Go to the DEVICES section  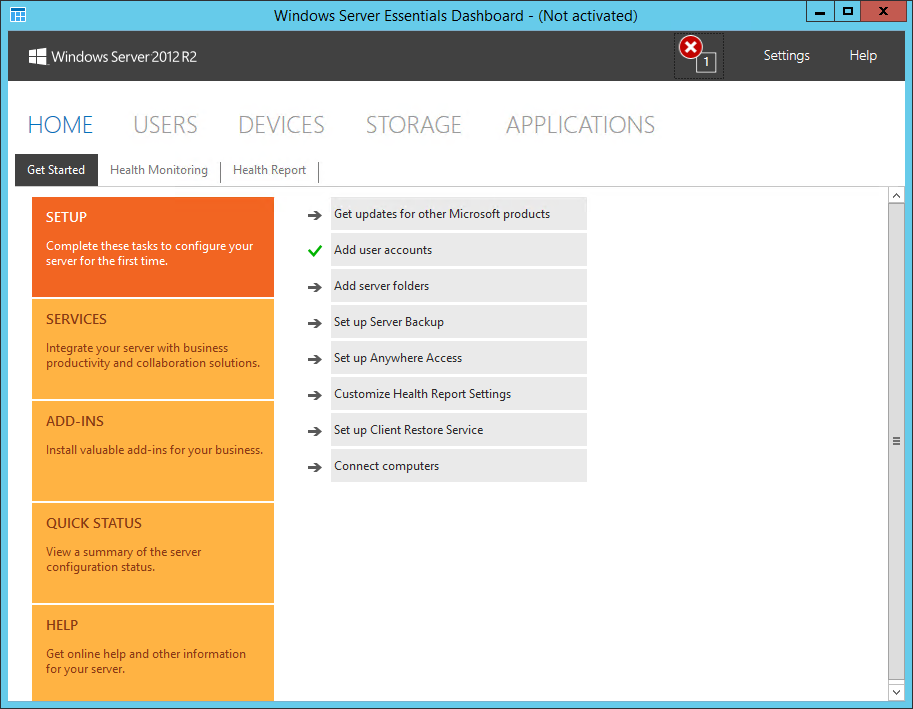[281, 125]
